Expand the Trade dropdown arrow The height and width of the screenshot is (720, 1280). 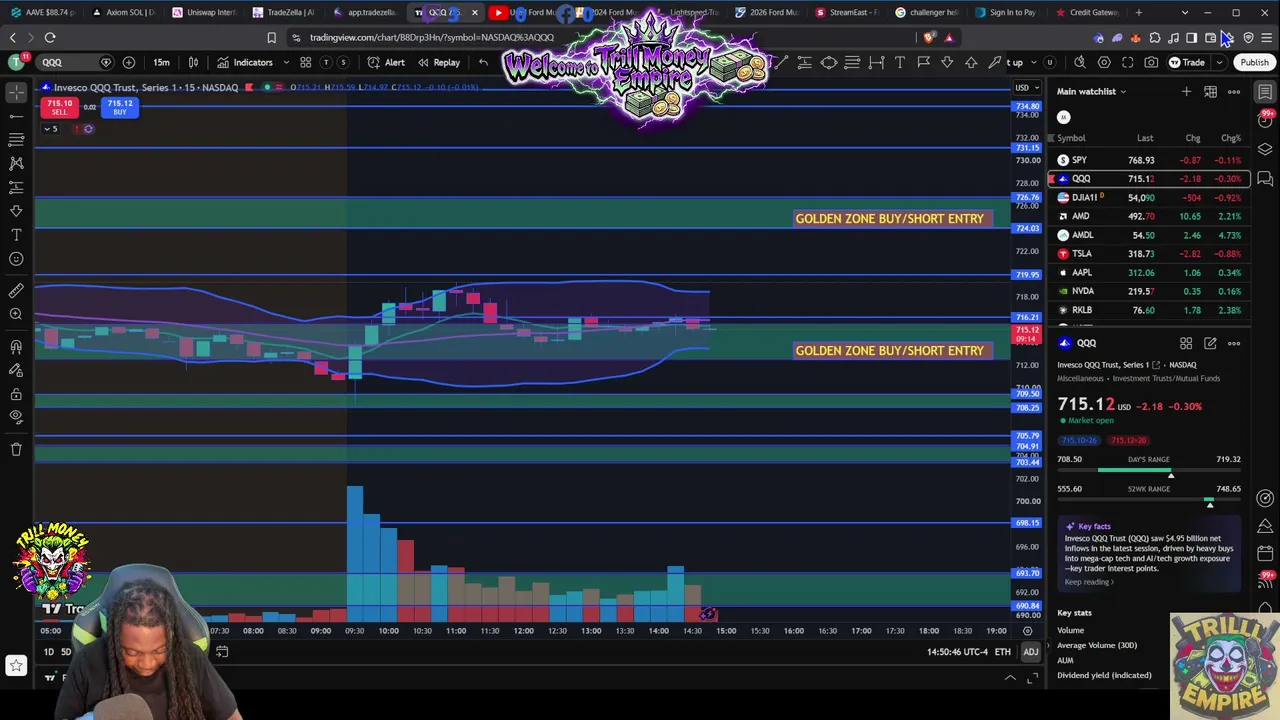(x=1219, y=62)
